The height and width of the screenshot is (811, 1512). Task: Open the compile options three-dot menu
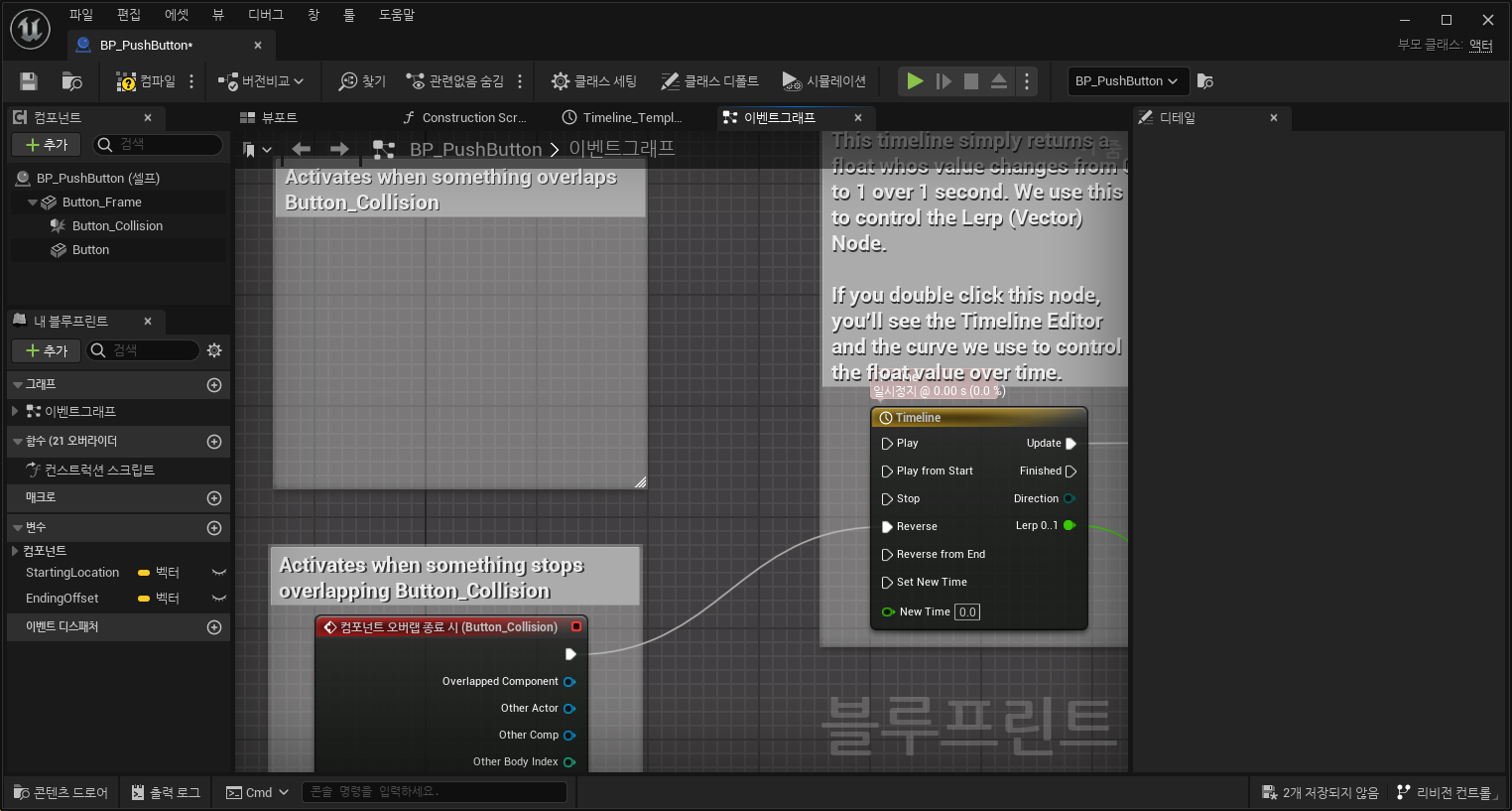point(191,81)
